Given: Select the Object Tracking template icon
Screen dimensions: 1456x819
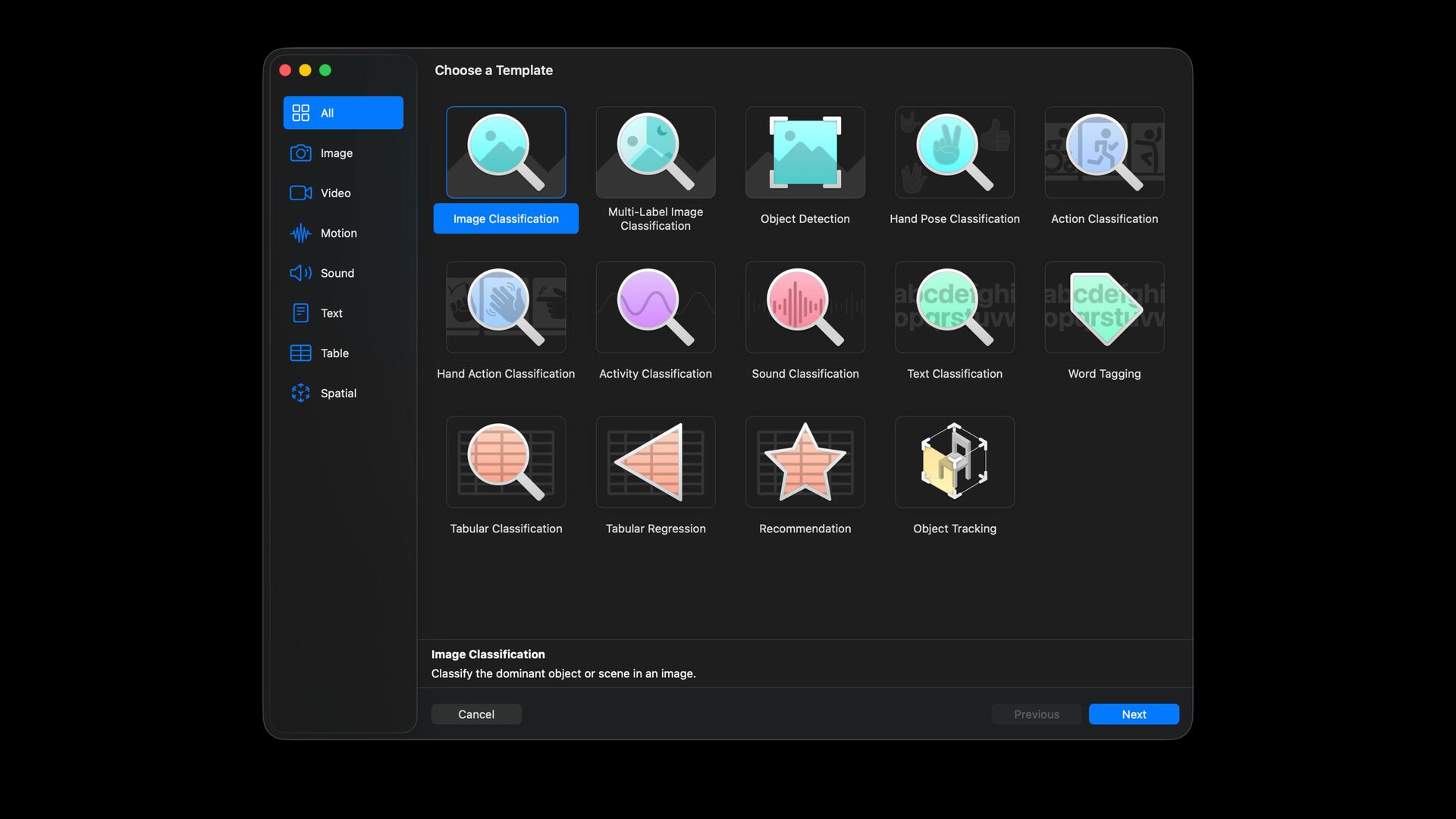Looking at the screenshot, I should click(x=954, y=462).
